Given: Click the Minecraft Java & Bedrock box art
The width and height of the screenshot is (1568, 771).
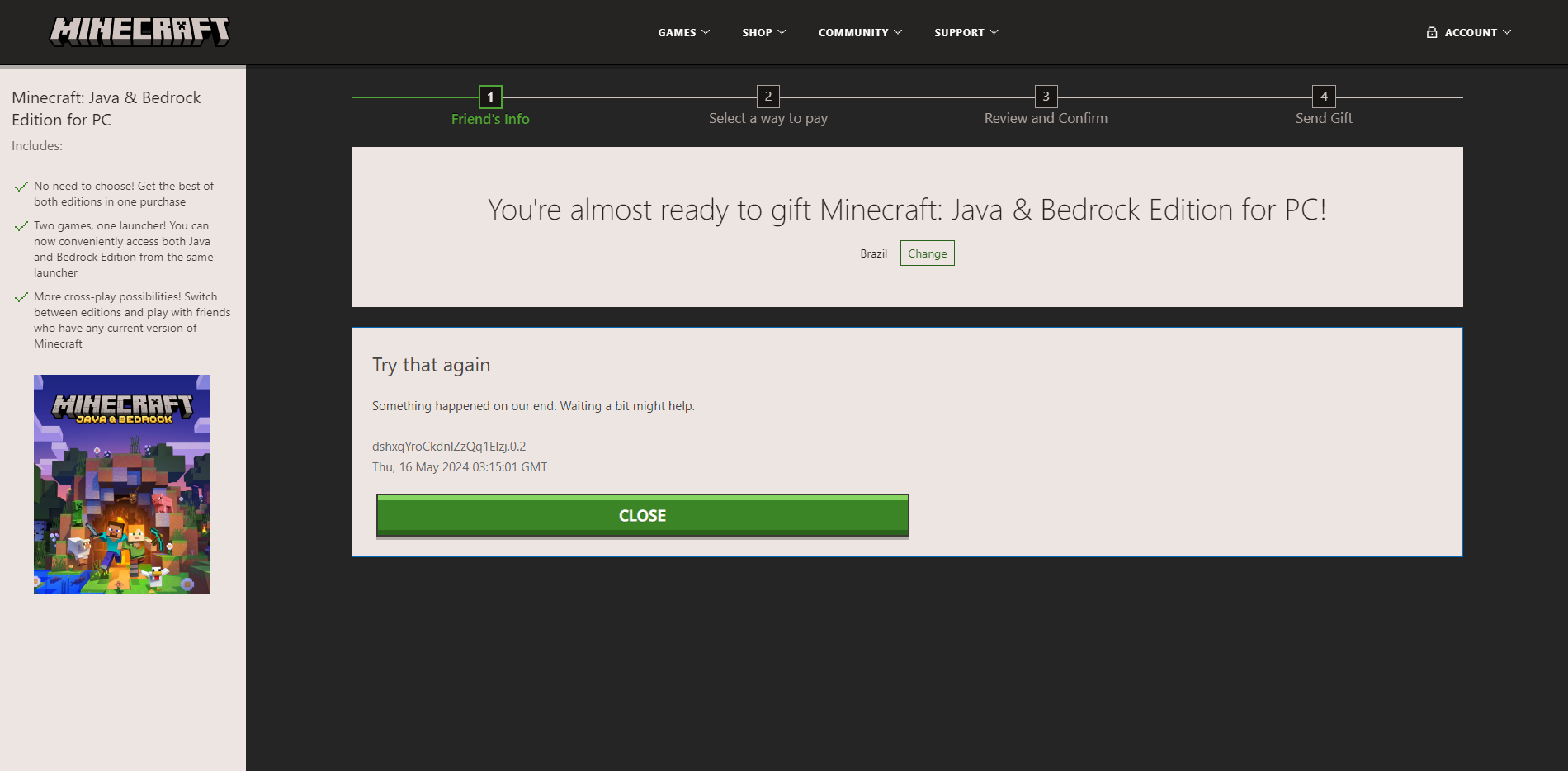Looking at the screenshot, I should point(122,484).
